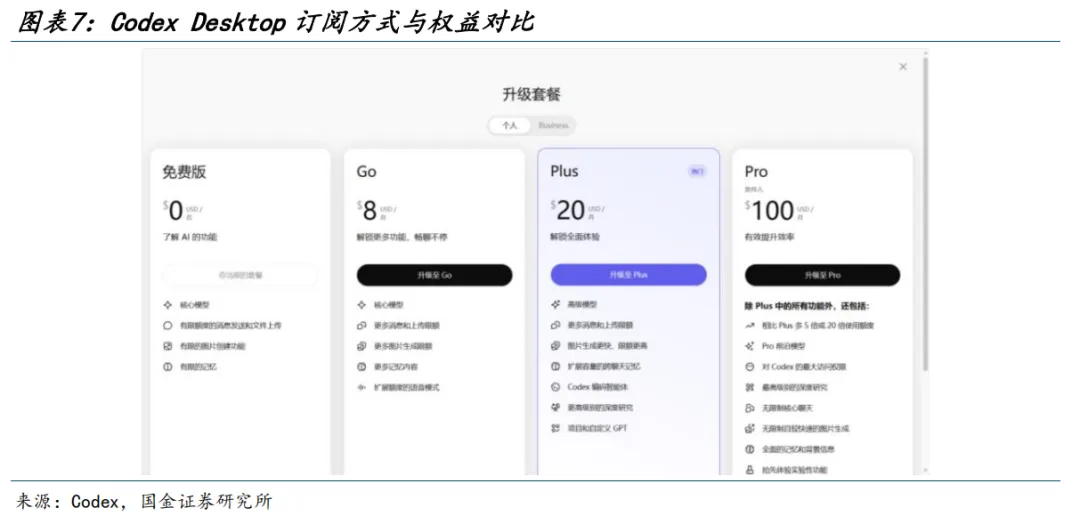Viewport: 1080px width, 524px height.
Task: Click the Codex coding agent feature text in Plus
Action: coord(597,387)
